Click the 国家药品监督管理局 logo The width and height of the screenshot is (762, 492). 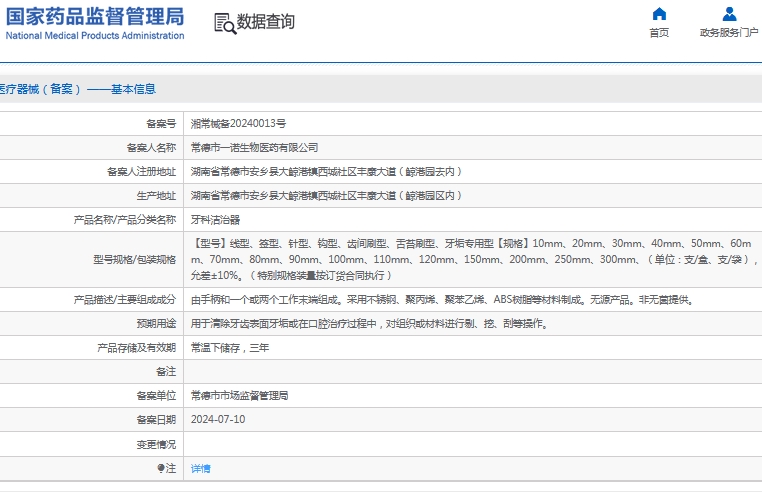[95, 17]
